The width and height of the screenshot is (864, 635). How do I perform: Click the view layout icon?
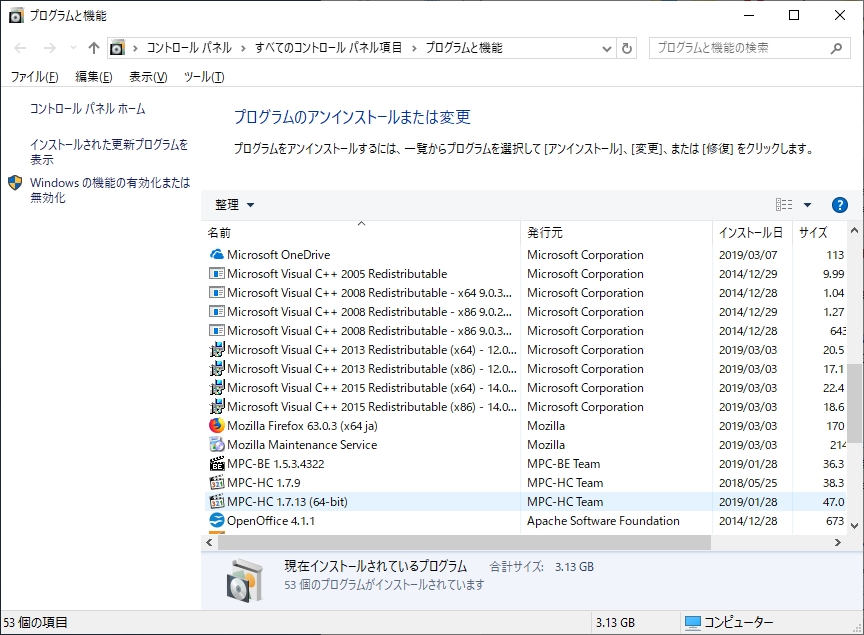784,205
